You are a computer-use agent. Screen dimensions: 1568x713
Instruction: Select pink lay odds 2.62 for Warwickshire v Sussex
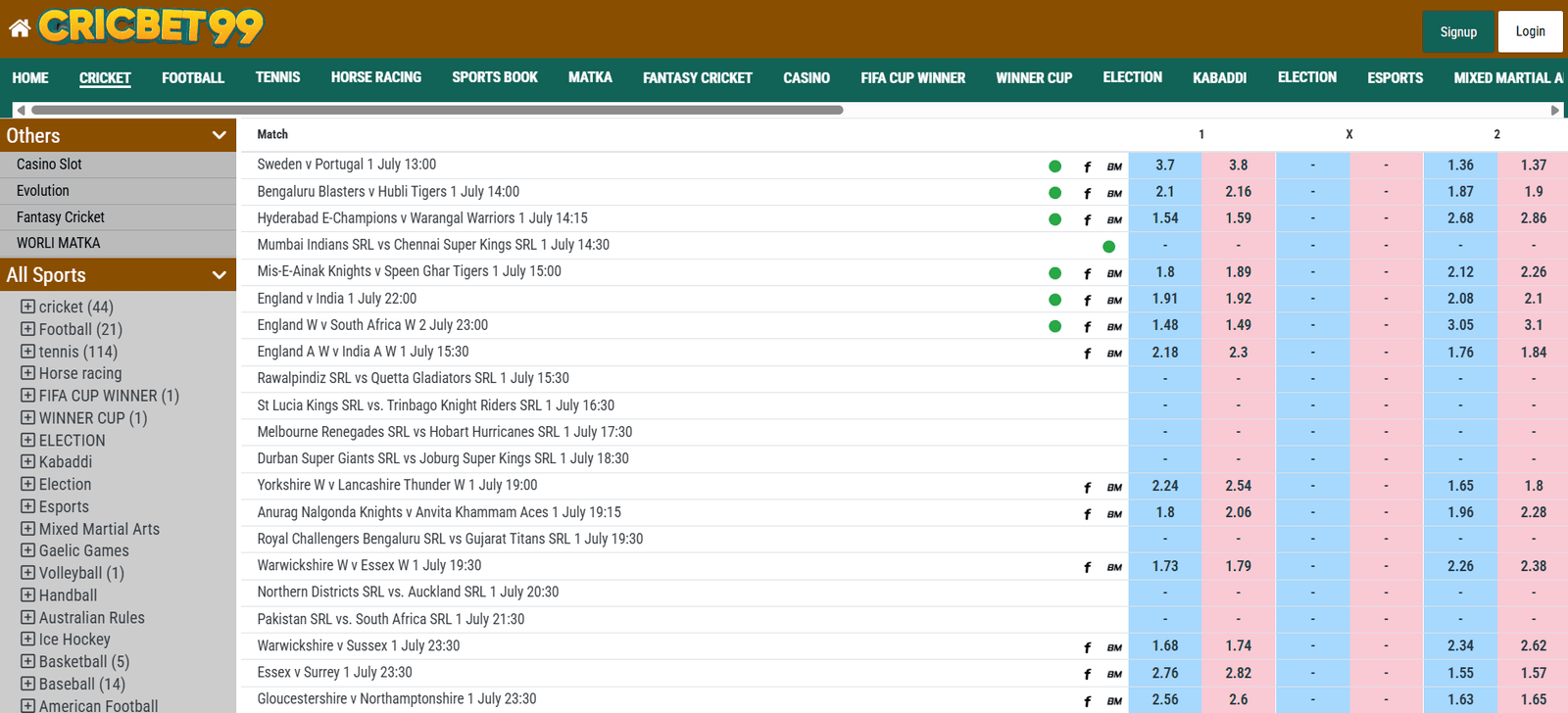click(x=1534, y=646)
